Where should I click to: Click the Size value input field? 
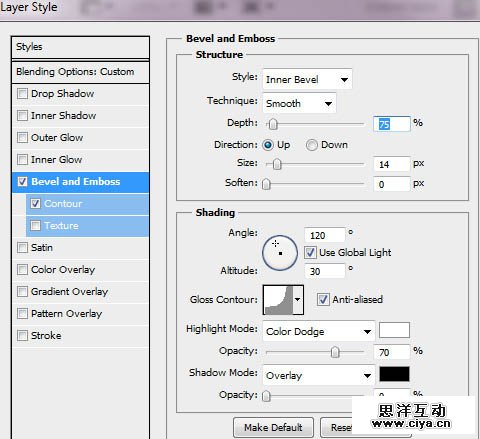(391, 164)
